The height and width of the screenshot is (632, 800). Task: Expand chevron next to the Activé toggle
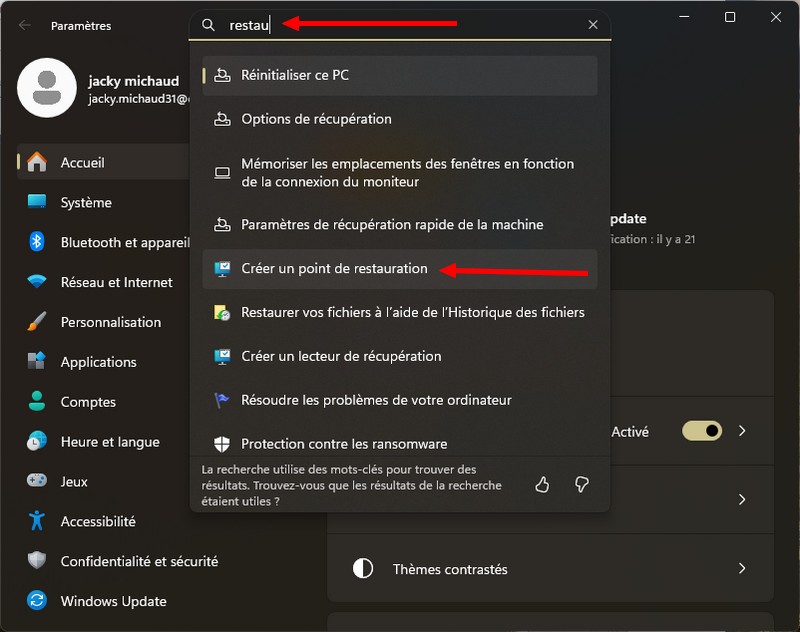(x=742, y=431)
